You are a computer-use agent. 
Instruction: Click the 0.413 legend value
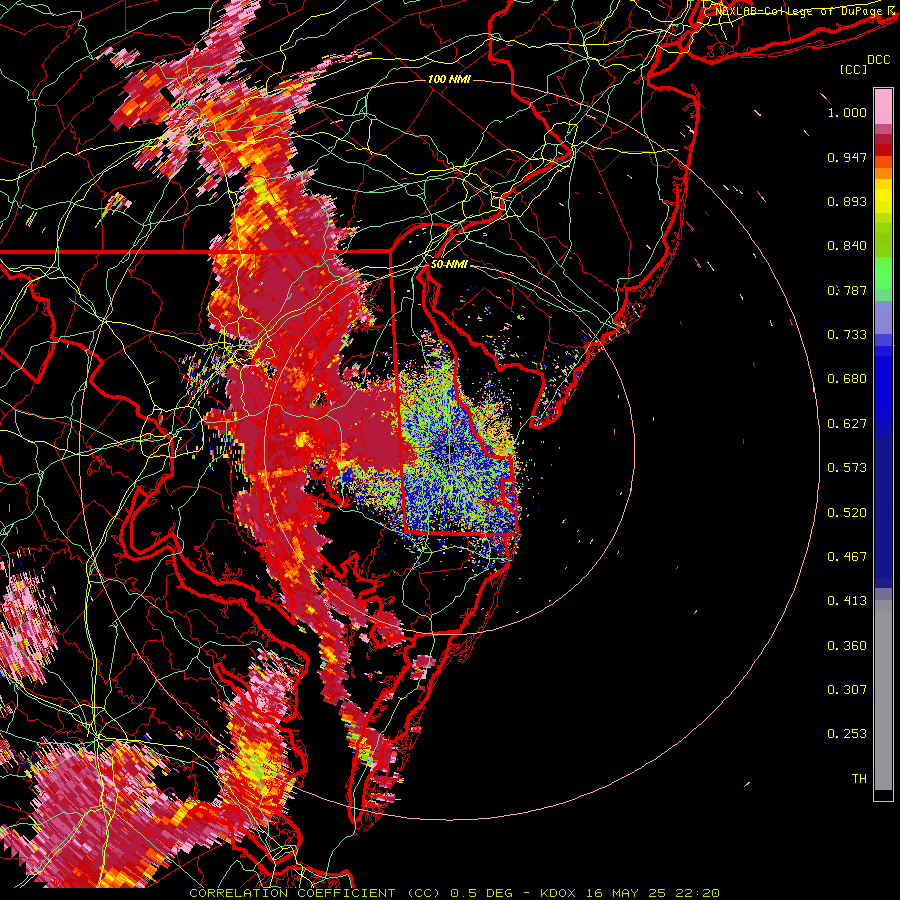[x=847, y=601]
